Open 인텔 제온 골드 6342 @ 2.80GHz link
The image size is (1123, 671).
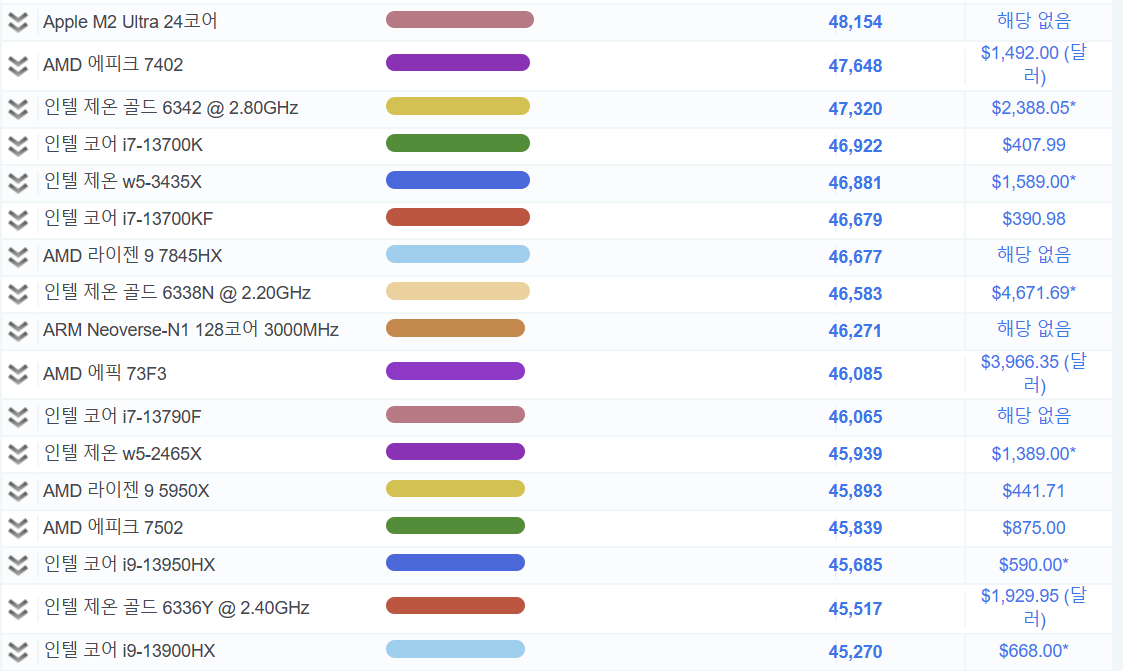[x=170, y=107]
